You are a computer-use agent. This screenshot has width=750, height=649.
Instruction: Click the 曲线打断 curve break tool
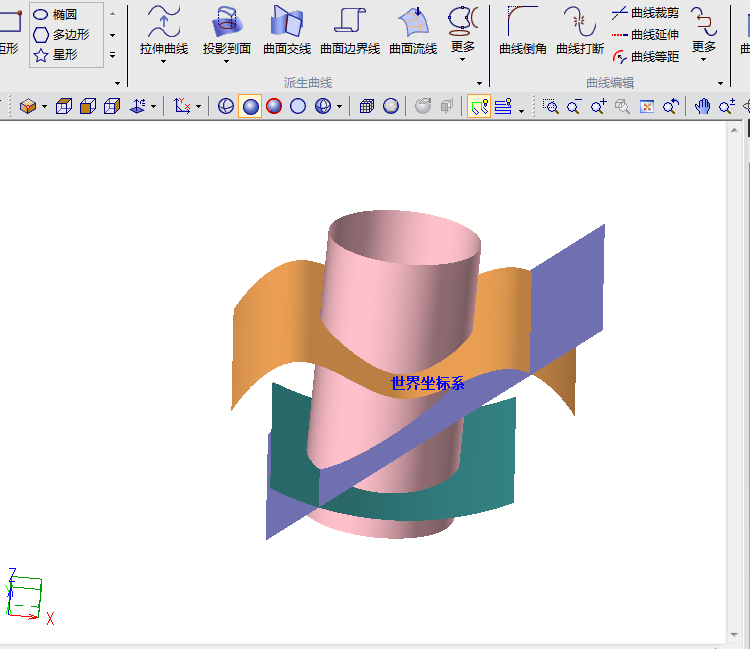click(x=580, y=29)
